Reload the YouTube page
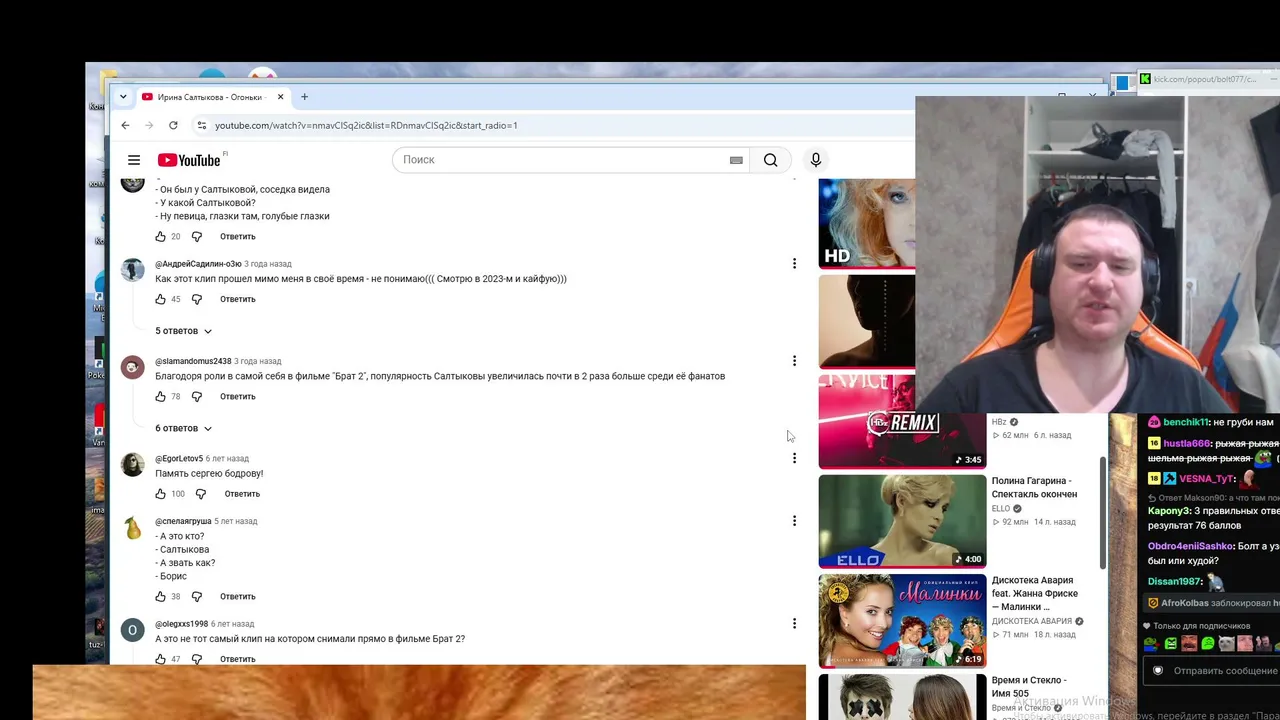 [173, 125]
